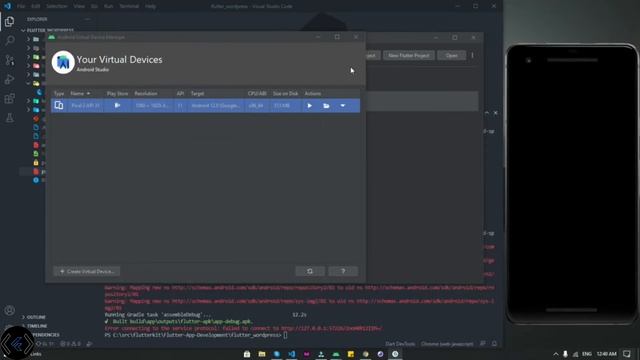Collapse the FLUTTER_WORDPRESS explorer root folder

click(x=48, y=30)
